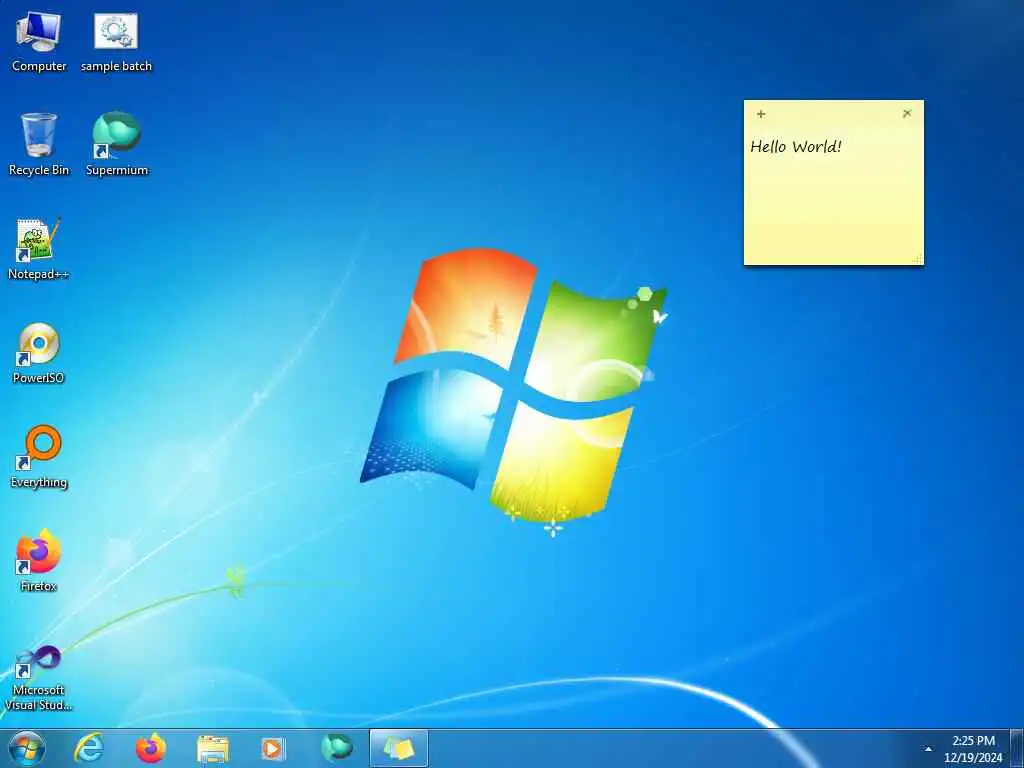Launch Firefox from the taskbar
The height and width of the screenshot is (768, 1024).
click(x=151, y=748)
